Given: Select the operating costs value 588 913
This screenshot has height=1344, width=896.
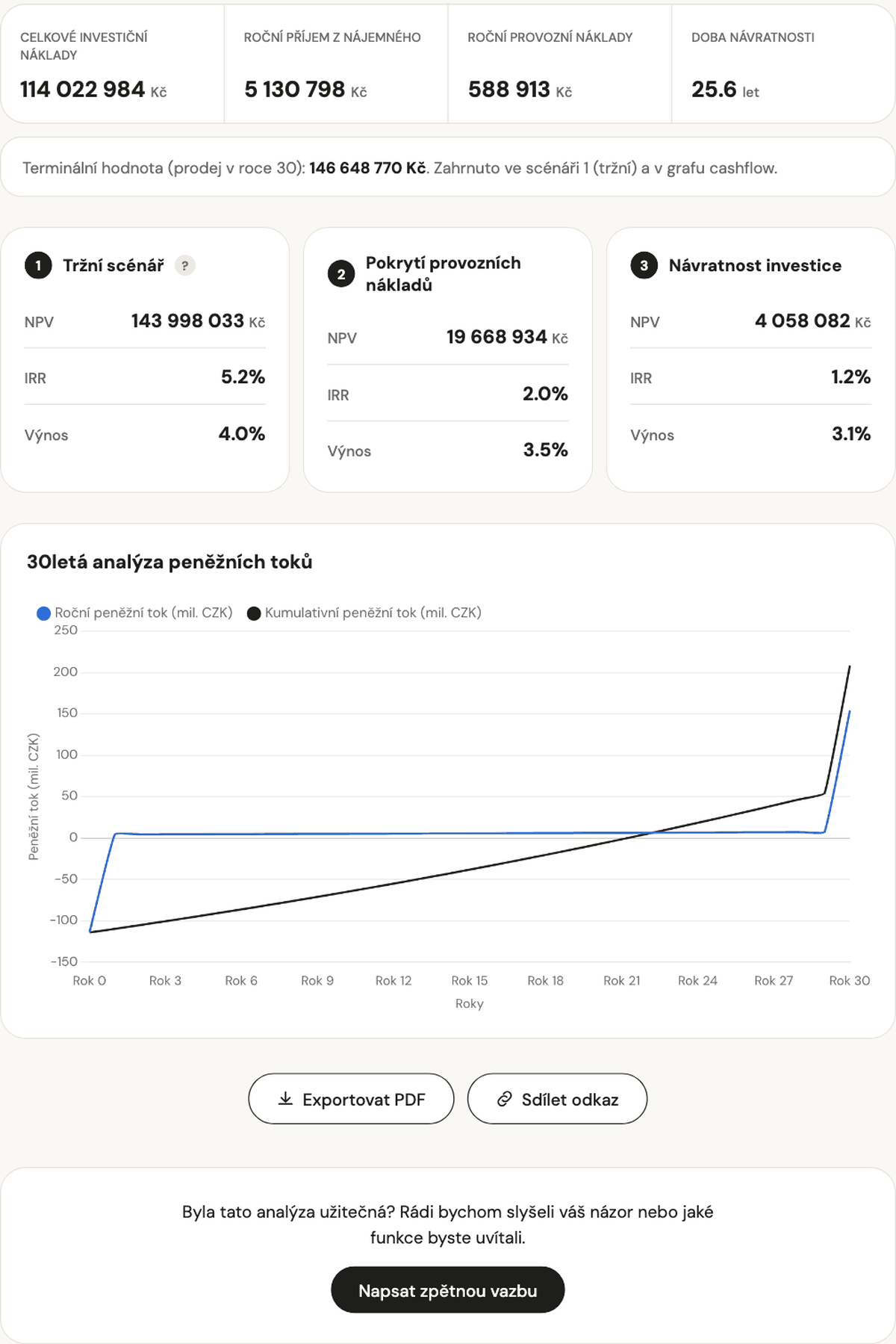Looking at the screenshot, I should coord(508,90).
